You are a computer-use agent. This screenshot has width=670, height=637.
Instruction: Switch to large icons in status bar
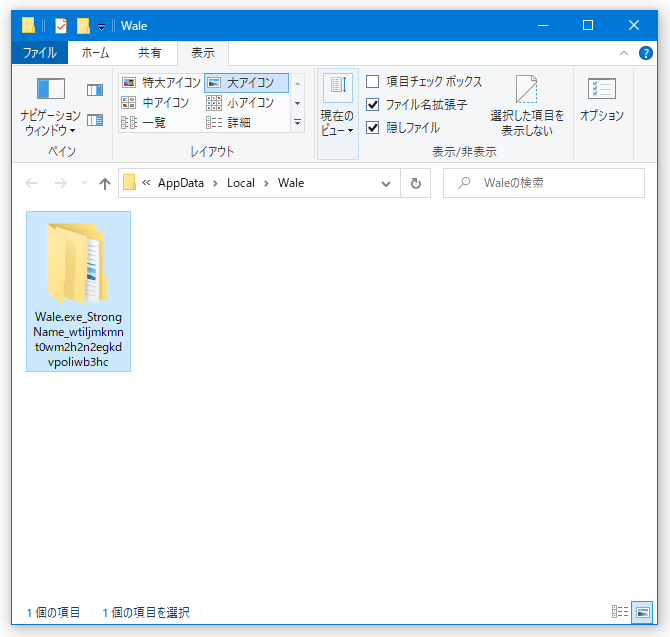[642, 612]
